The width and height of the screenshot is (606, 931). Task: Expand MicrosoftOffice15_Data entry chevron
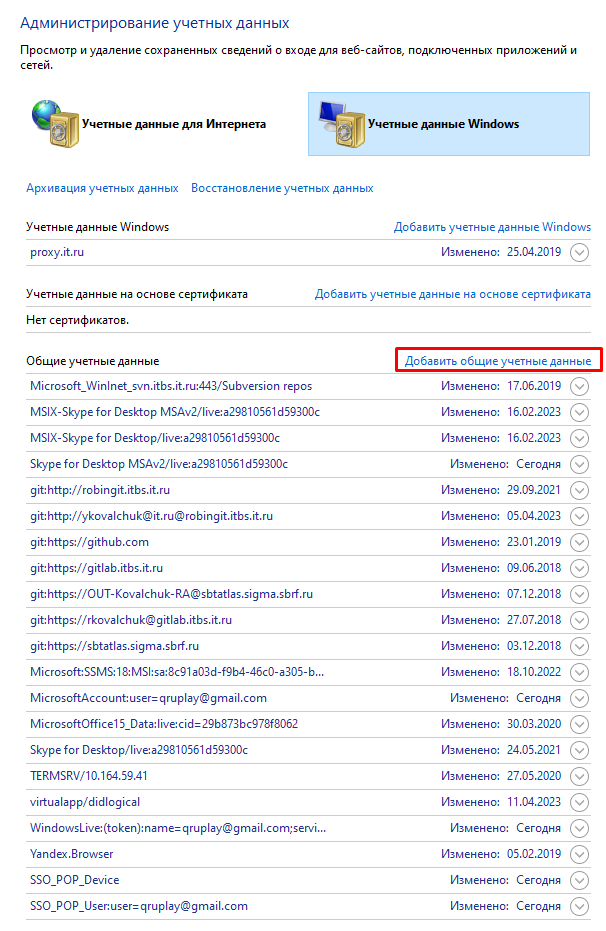pyautogui.click(x=579, y=724)
